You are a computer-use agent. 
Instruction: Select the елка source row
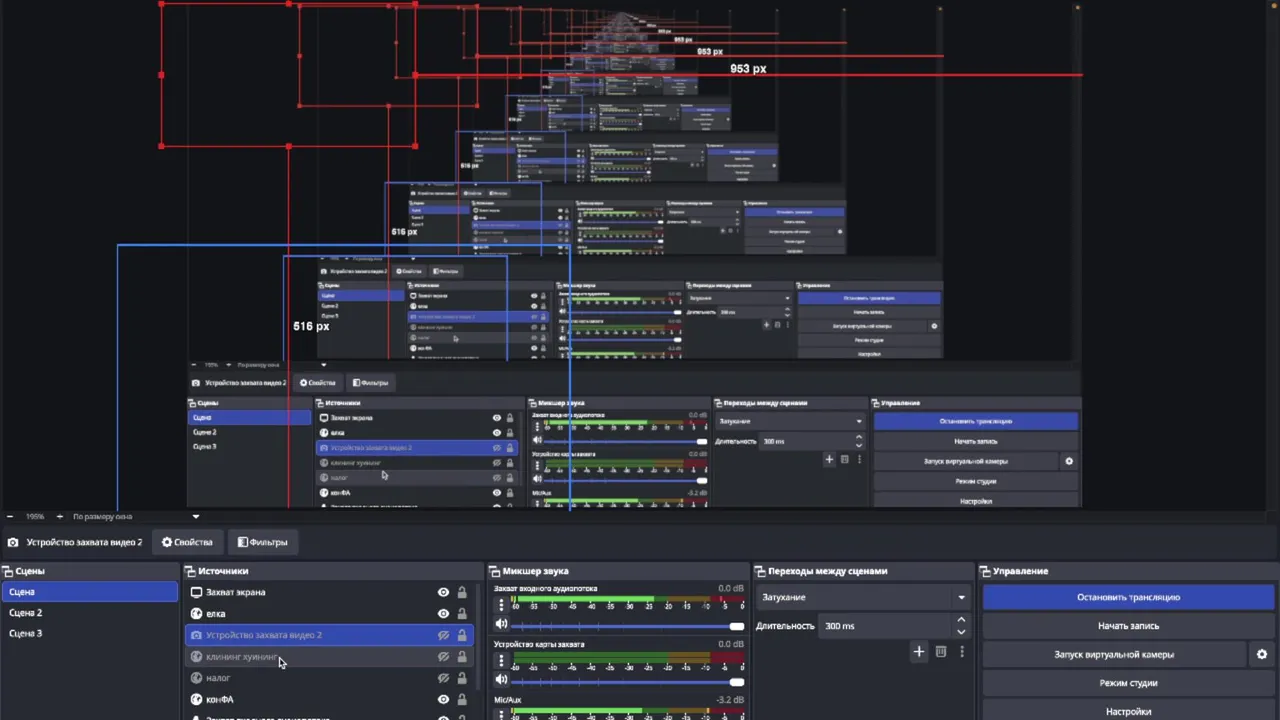(x=329, y=613)
